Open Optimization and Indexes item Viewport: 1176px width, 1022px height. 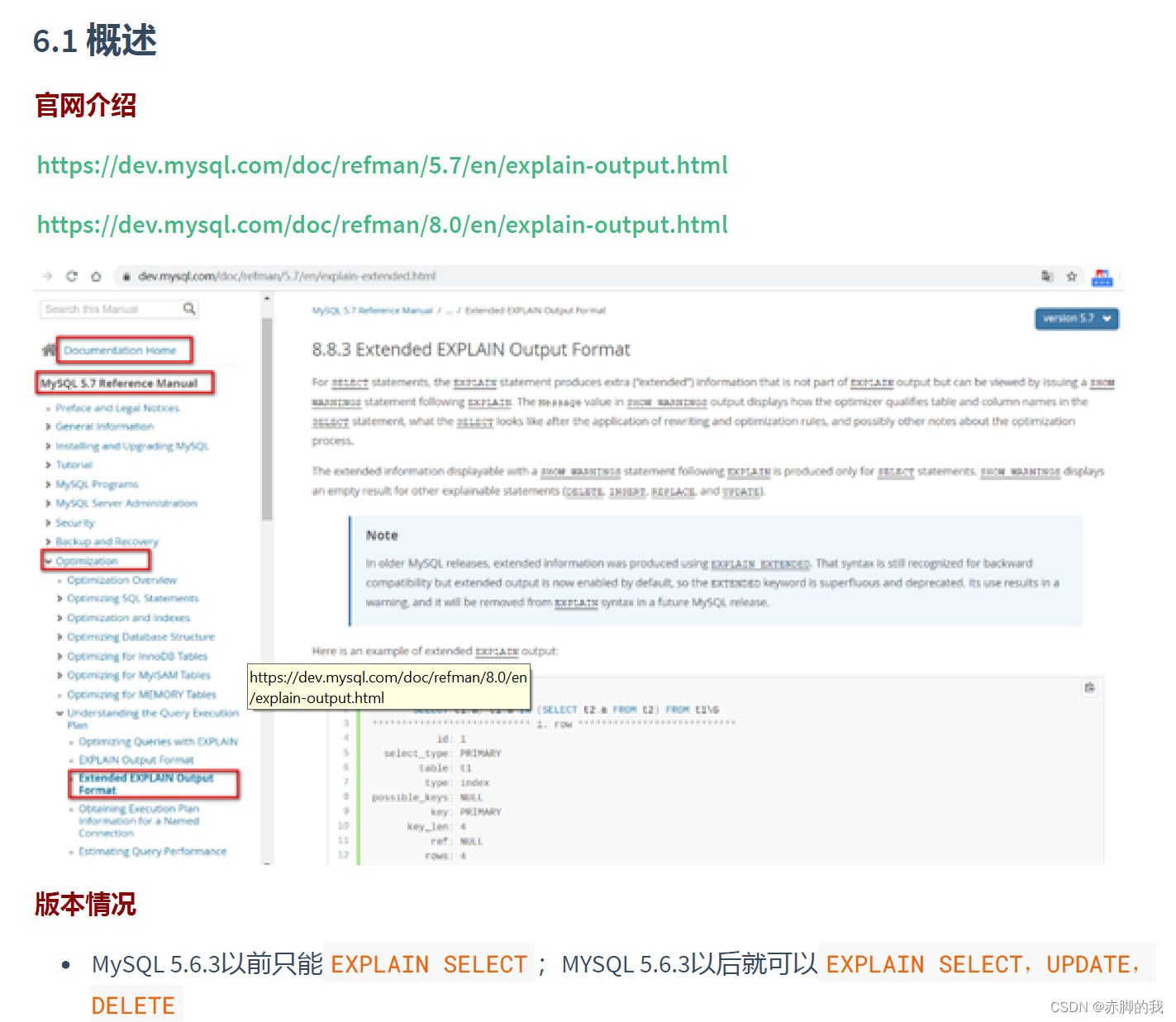[129, 618]
